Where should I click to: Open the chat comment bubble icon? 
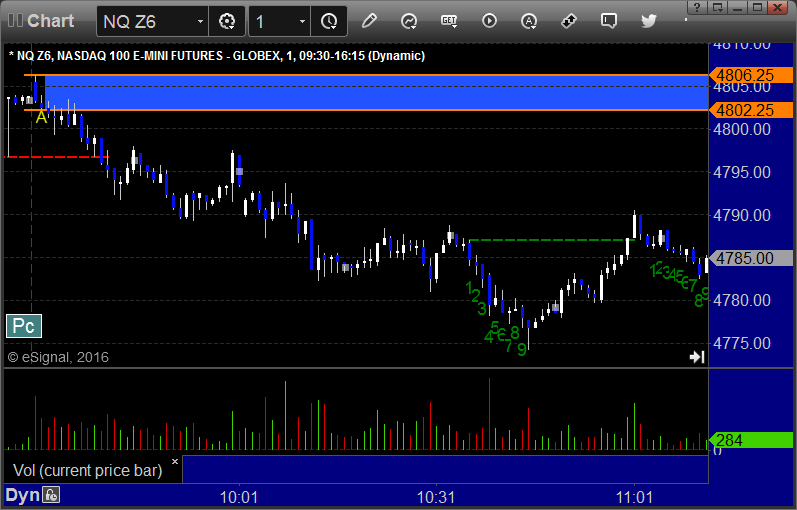(x=608, y=21)
